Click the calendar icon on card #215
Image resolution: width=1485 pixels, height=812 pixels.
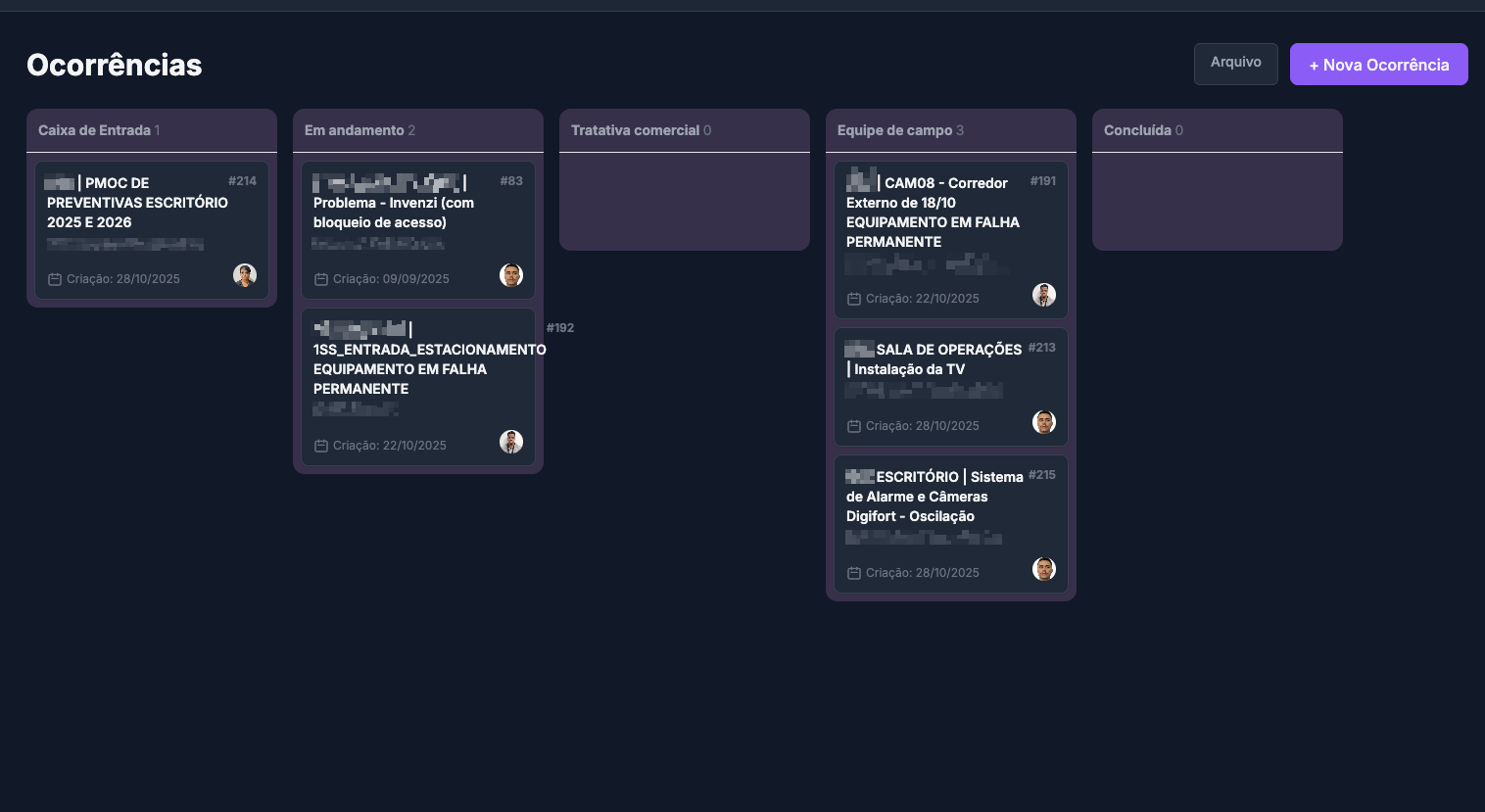click(853, 572)
